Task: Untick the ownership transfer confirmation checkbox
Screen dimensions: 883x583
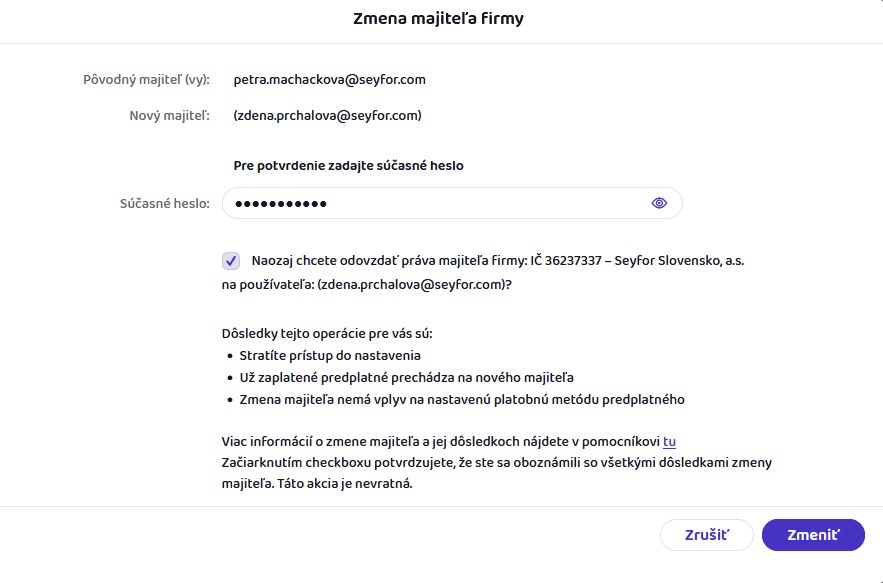Action: pyautogui.click(x=231, y=261)
